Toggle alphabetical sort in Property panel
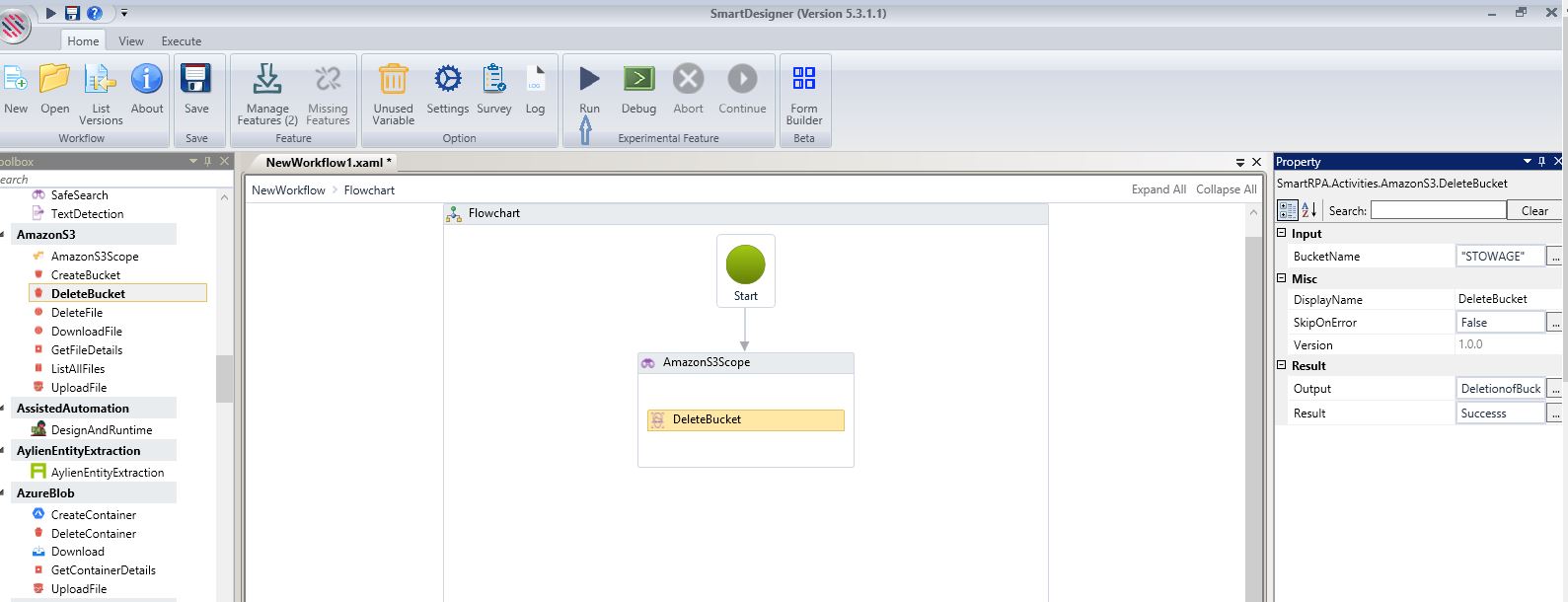This screenshot has width=1568, height=602. [x=1309, y=209]
